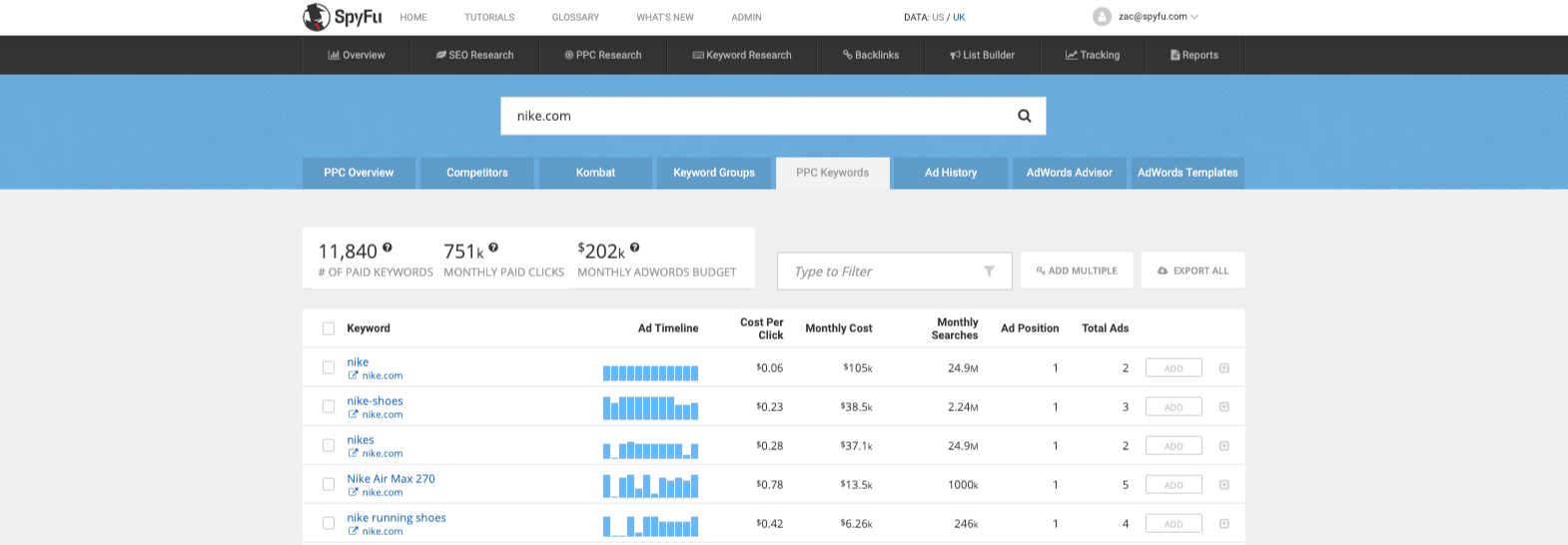Open help for monthly paid clicks
This screenshot has width=1568, height=545.
(x=493, y=248)
